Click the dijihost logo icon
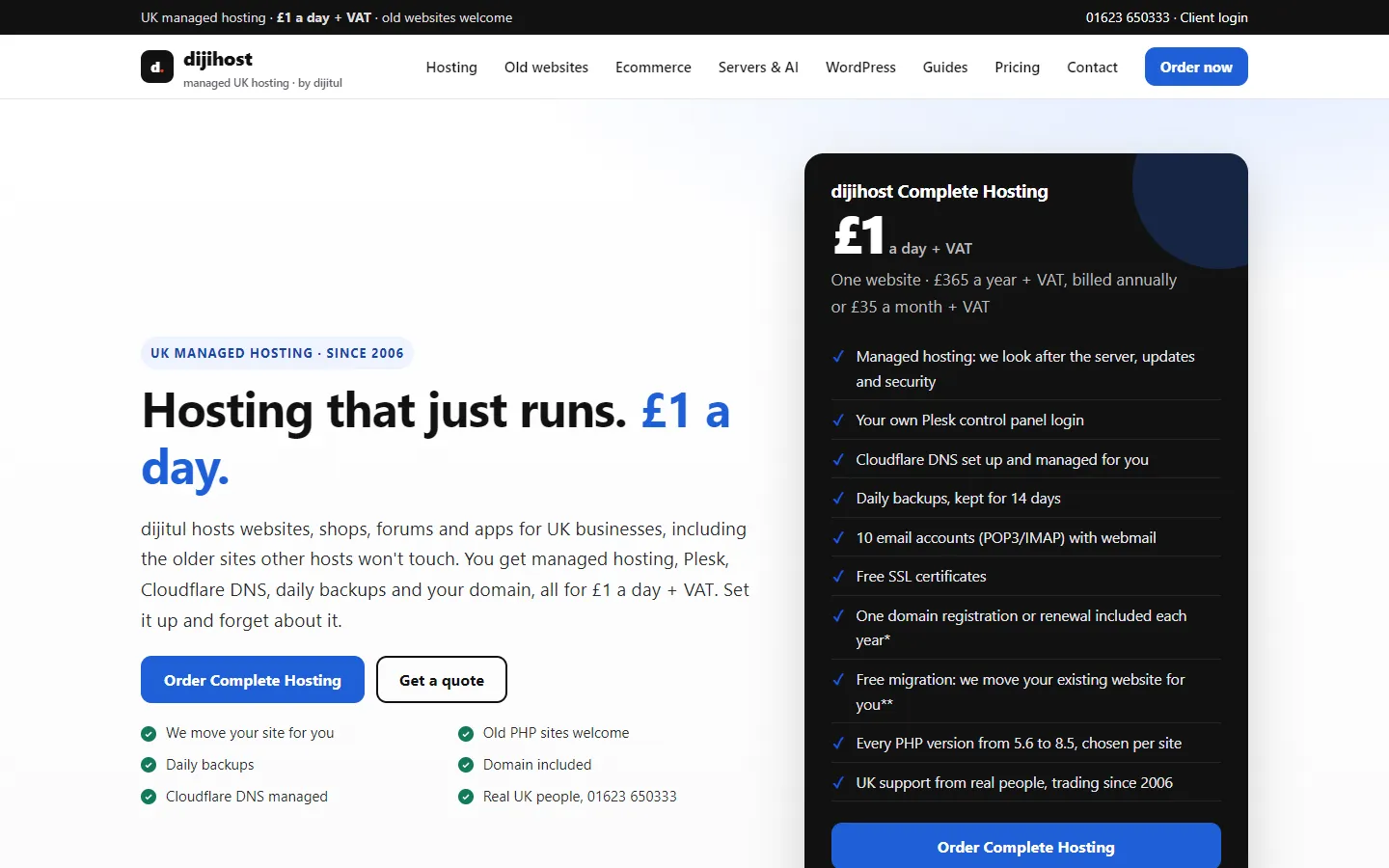The width and height of the screenshot is (1389, 868). point(157,67)
